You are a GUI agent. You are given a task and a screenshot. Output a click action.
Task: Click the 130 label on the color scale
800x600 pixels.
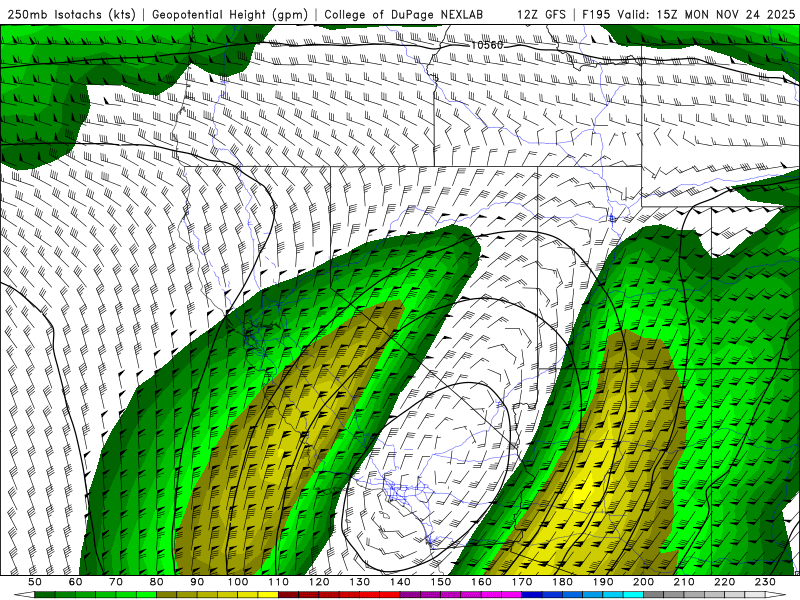pyautogui.click(x=360, y=582)
